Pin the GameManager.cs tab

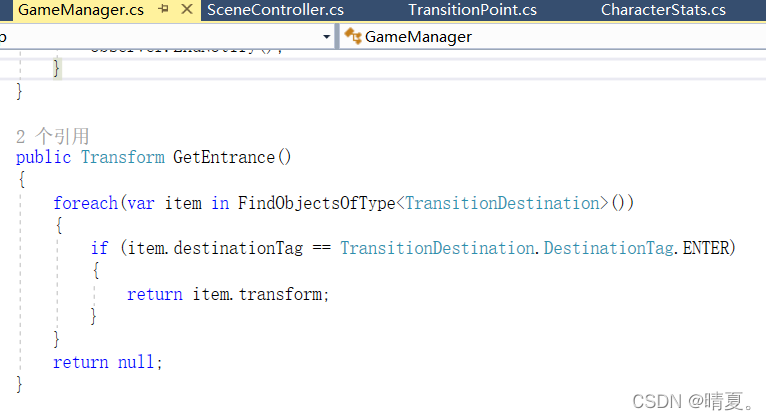coord(164,9)
